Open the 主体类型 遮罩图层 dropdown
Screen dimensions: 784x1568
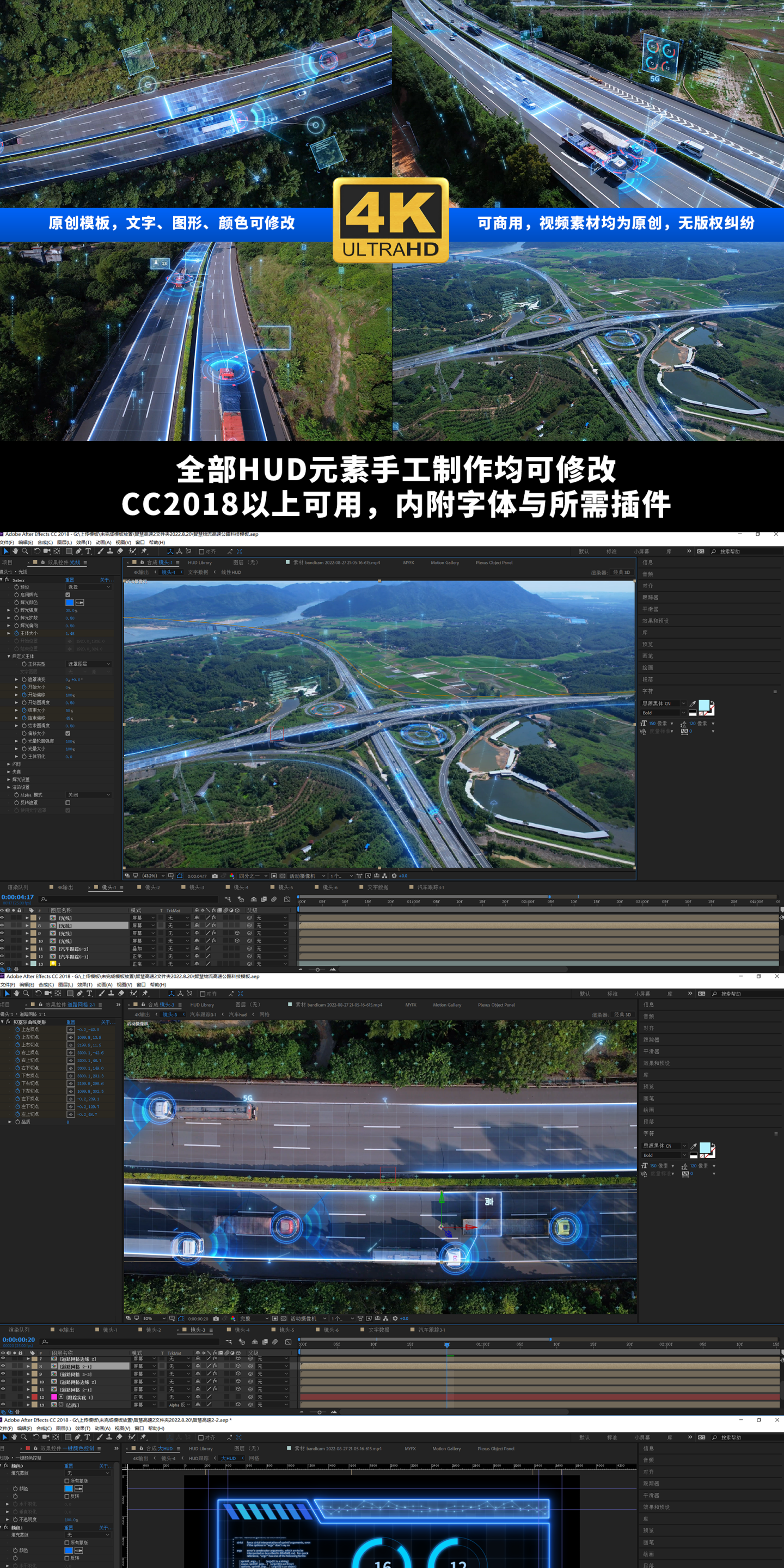[x=89, y=664]
